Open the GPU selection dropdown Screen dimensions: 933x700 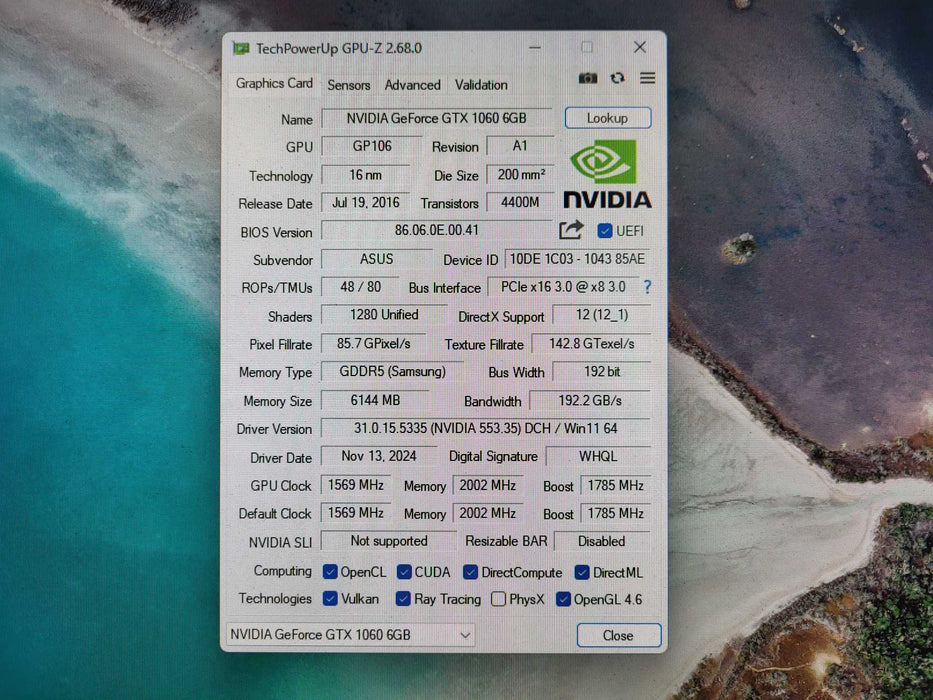click(350, 635)
